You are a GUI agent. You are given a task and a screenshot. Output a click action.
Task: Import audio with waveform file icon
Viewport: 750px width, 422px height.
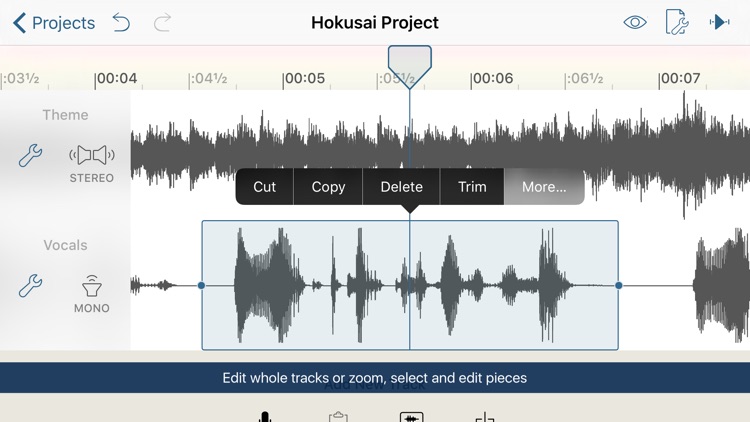pyautogui.click(x=411, y=416)
